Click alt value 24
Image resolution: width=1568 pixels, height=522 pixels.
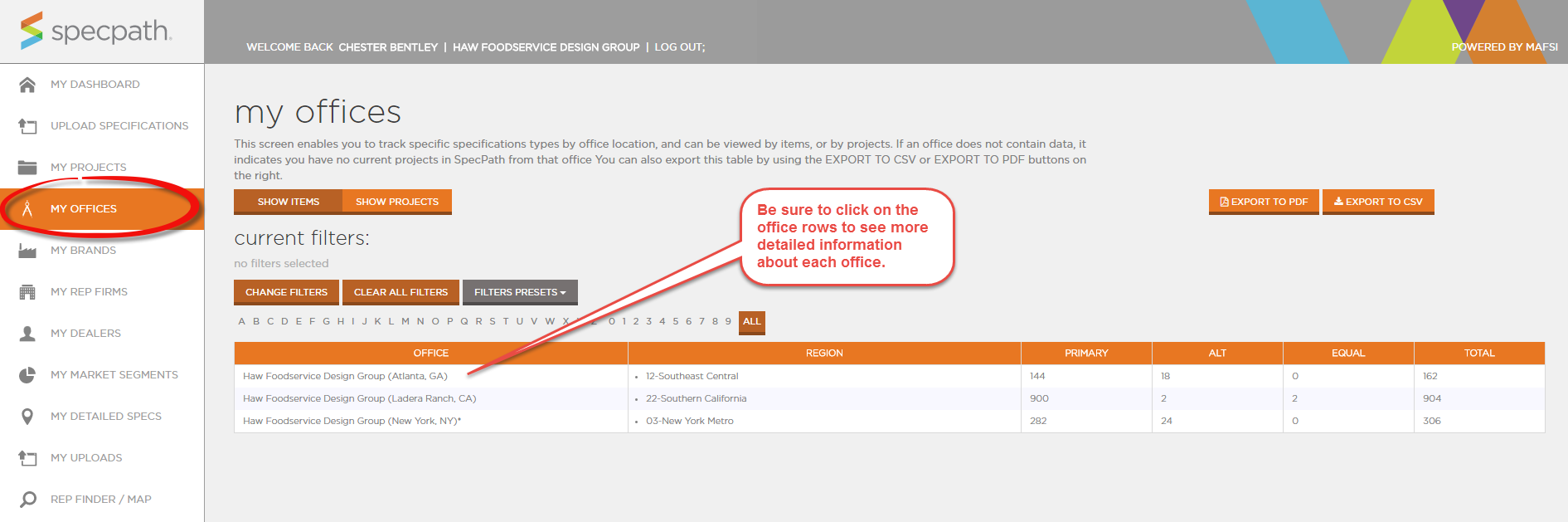click(x=1167, y=421)
